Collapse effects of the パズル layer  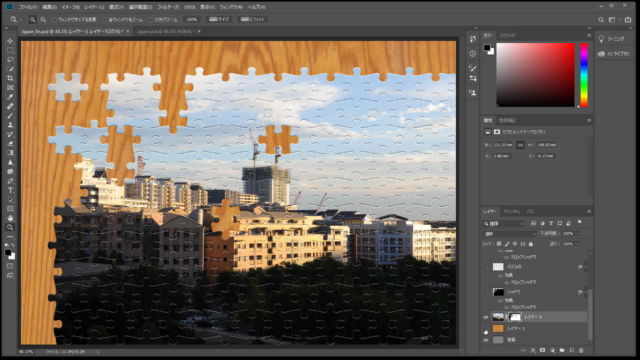586,267
